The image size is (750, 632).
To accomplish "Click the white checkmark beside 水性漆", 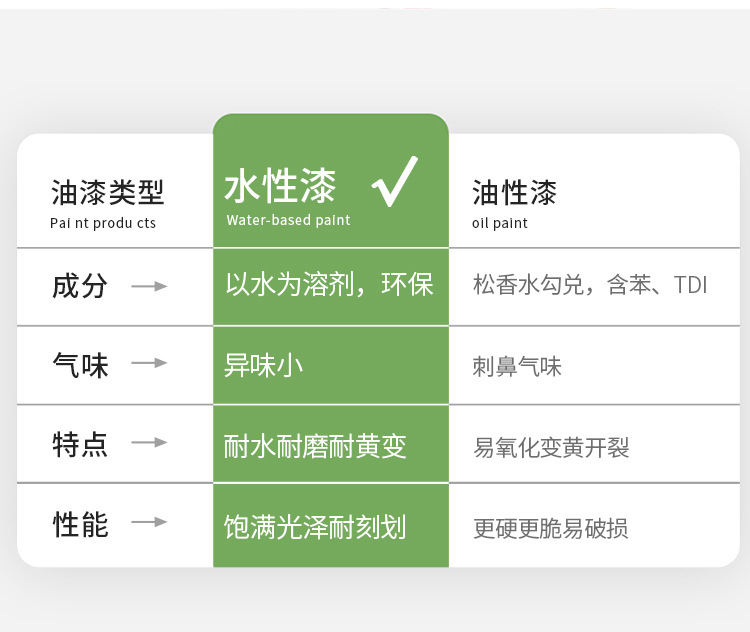I will [395, 182].
